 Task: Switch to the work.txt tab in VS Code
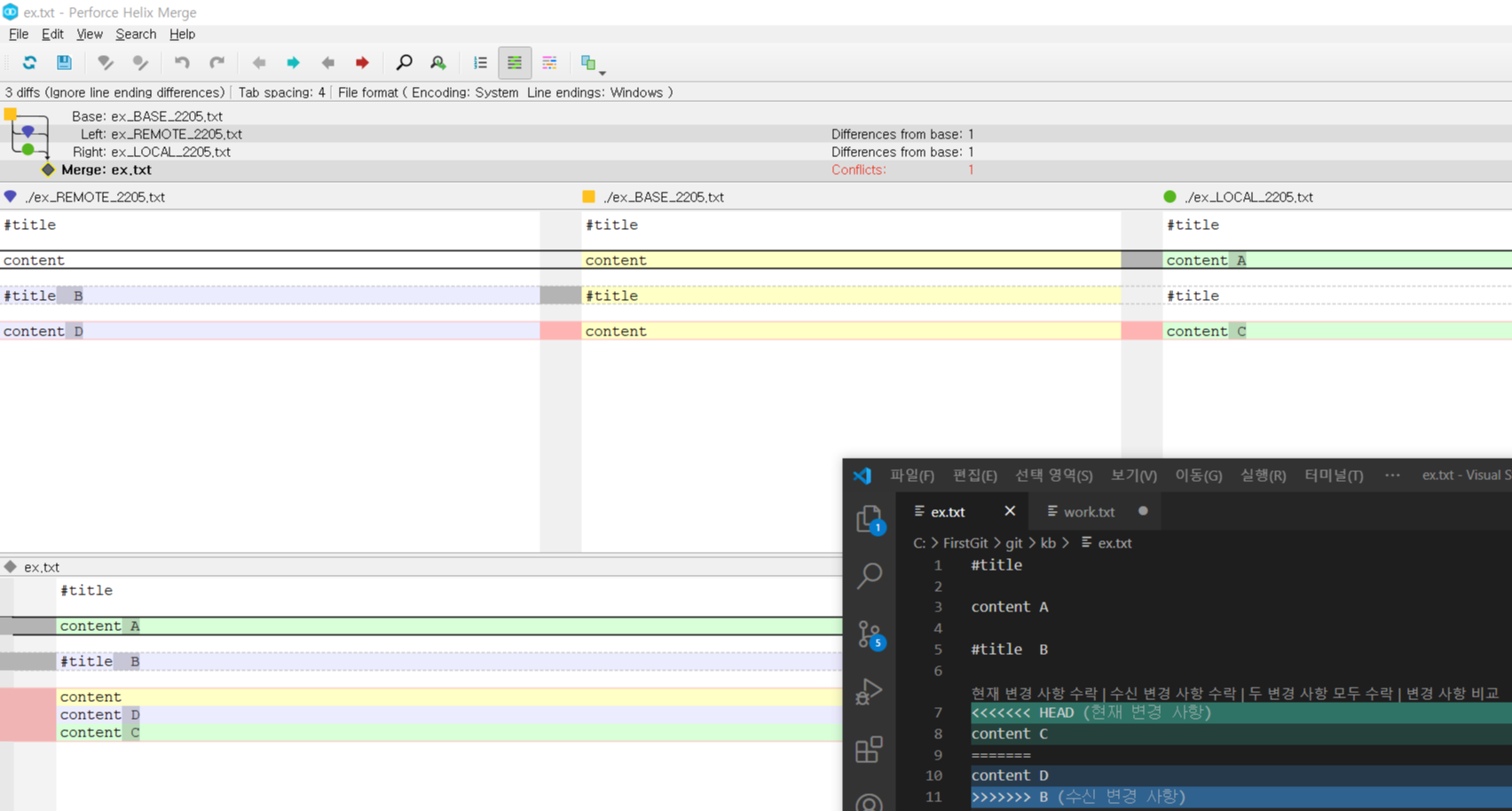(x=1090, y=511)
